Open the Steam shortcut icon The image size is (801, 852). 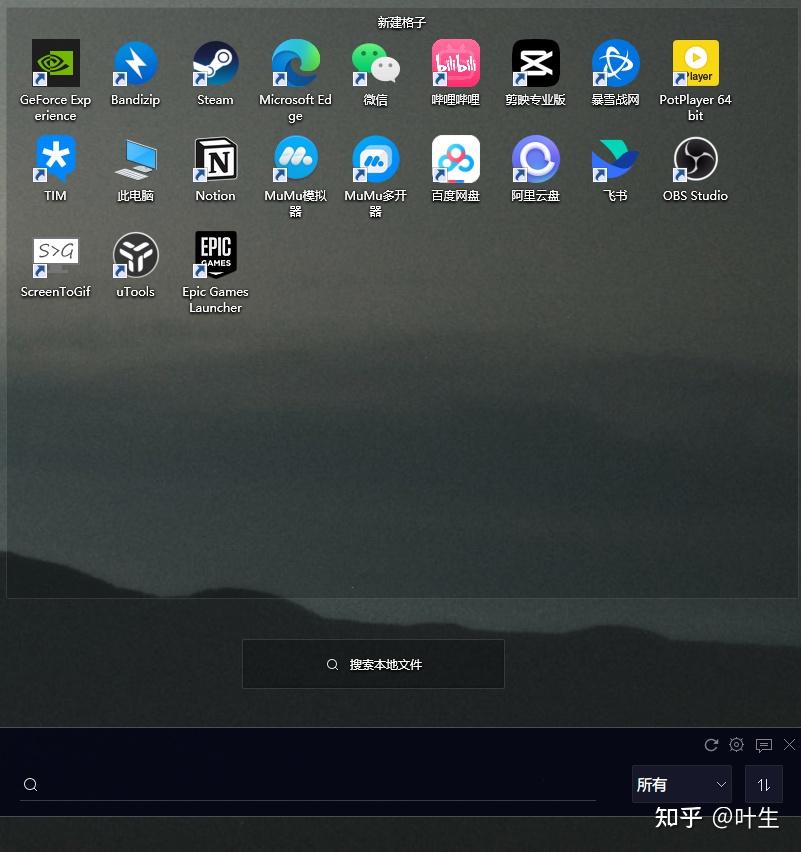pyautogui.click(x=215, y=63)
